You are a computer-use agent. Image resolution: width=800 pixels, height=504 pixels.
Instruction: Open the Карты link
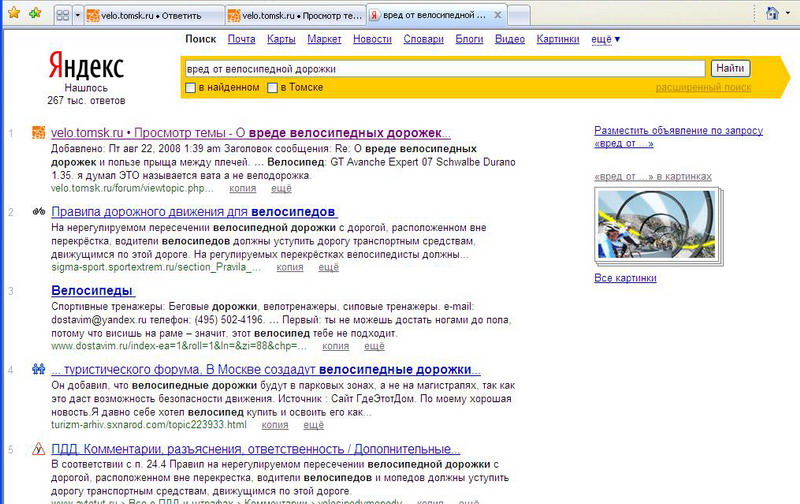coord(281,39)
